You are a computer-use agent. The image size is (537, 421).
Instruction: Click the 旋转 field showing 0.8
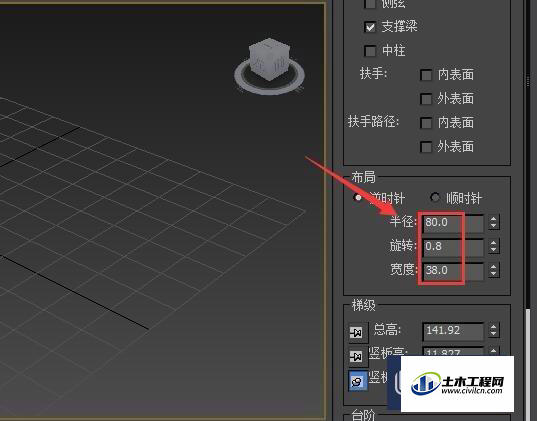(453, 247)
